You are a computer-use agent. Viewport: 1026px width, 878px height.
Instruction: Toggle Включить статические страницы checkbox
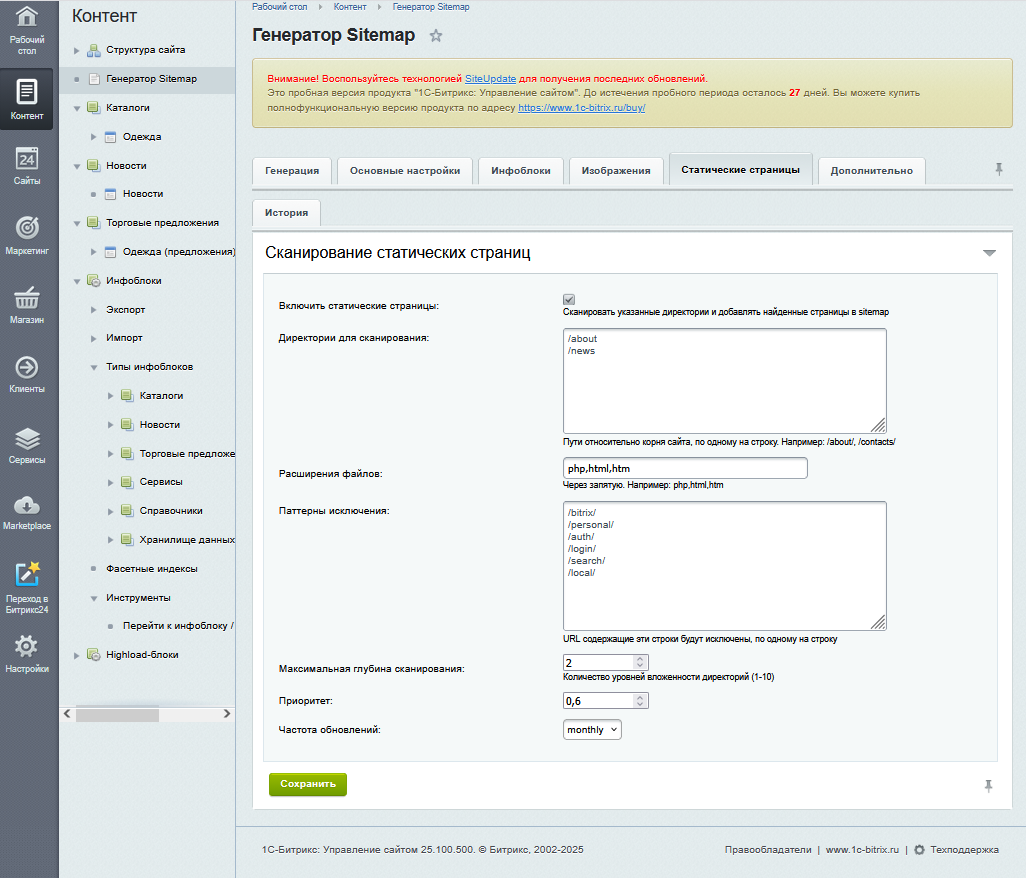(569, 299)
